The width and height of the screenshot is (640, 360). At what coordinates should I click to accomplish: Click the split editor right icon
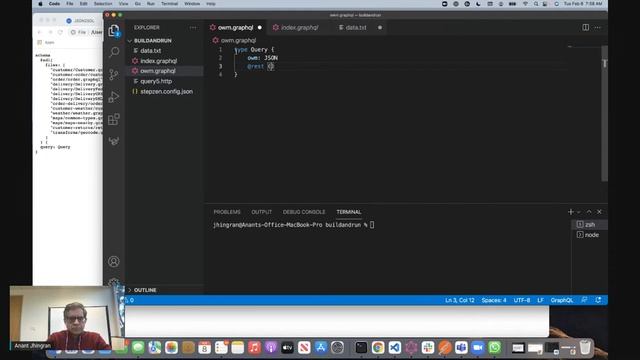[x=585, y=27]
